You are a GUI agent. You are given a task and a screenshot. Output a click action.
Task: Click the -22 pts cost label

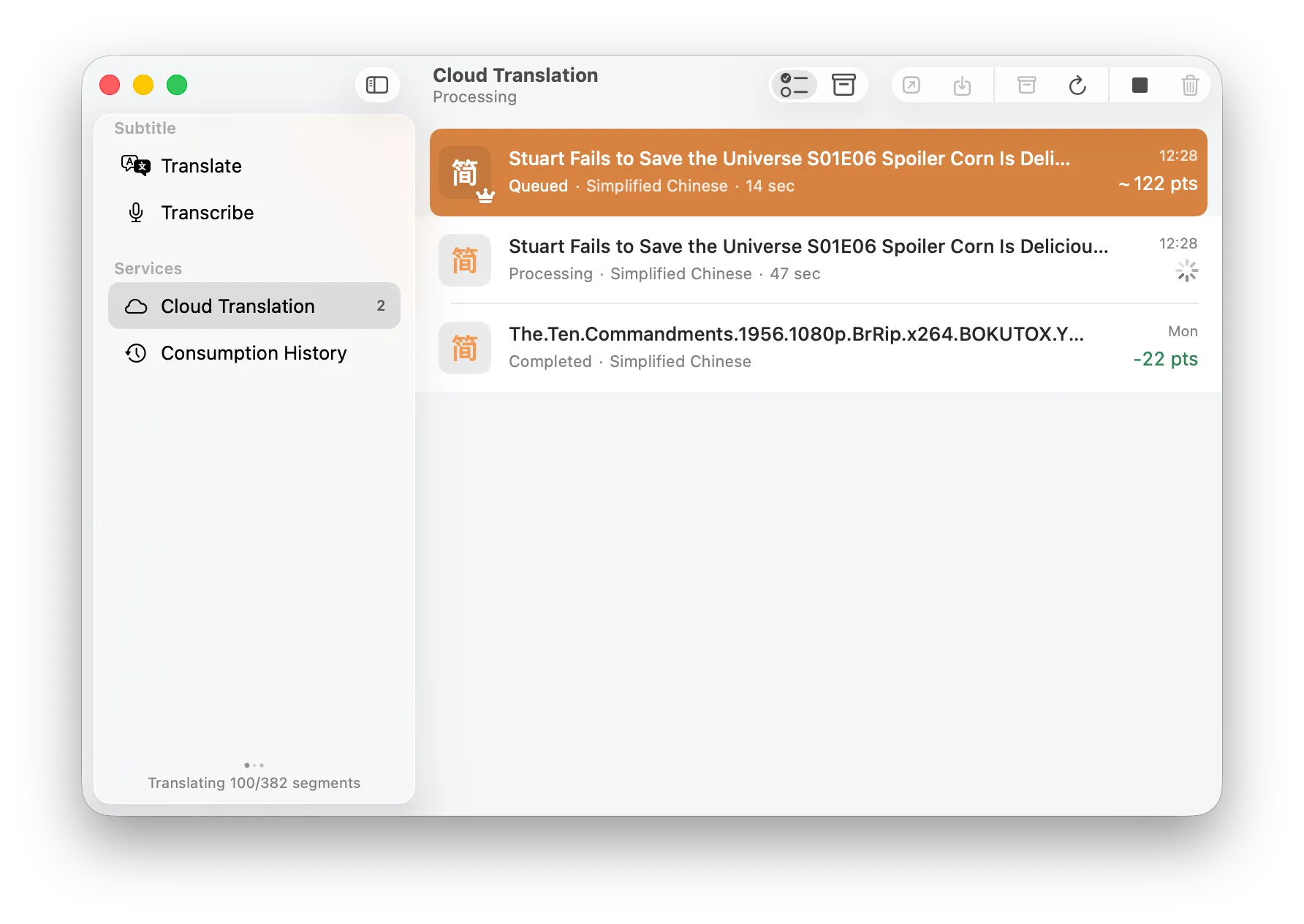pyautogui.click(x=1165, y=359)
